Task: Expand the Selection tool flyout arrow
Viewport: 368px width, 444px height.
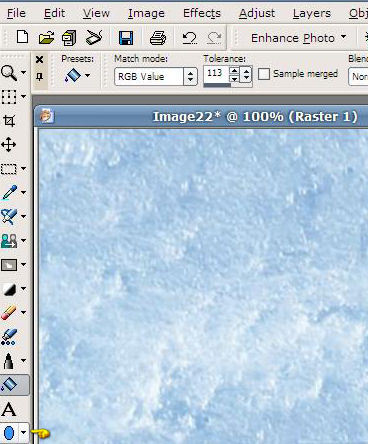Action: pos(23,168)
